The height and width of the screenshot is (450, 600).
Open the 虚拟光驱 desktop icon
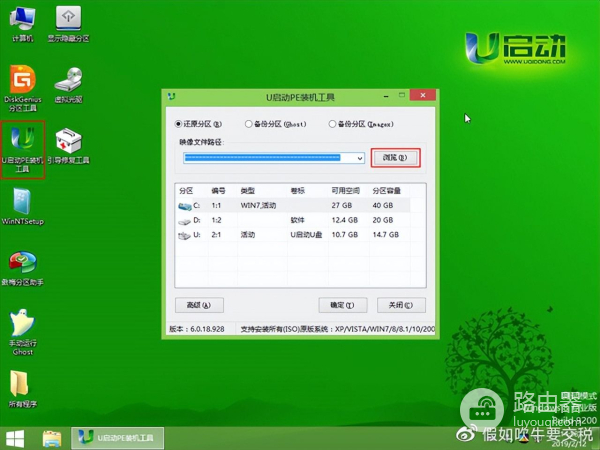[x=68, y=85]
